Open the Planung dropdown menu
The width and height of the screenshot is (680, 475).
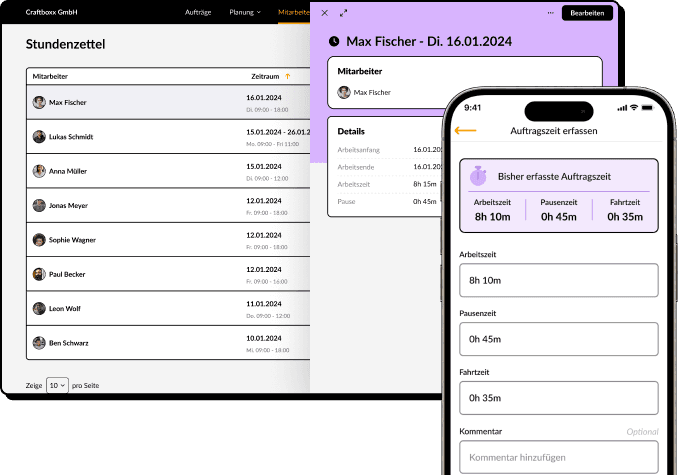245,12
